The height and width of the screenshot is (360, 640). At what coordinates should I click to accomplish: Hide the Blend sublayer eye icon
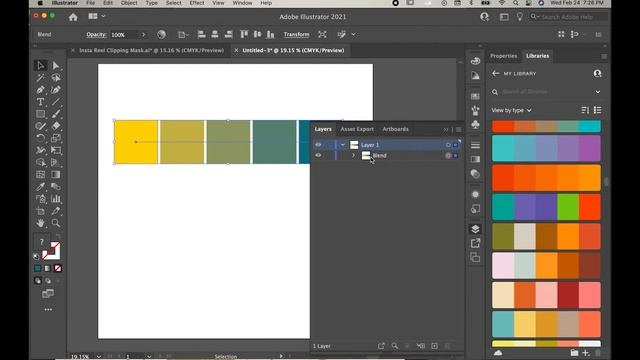[x=318, y=156]
